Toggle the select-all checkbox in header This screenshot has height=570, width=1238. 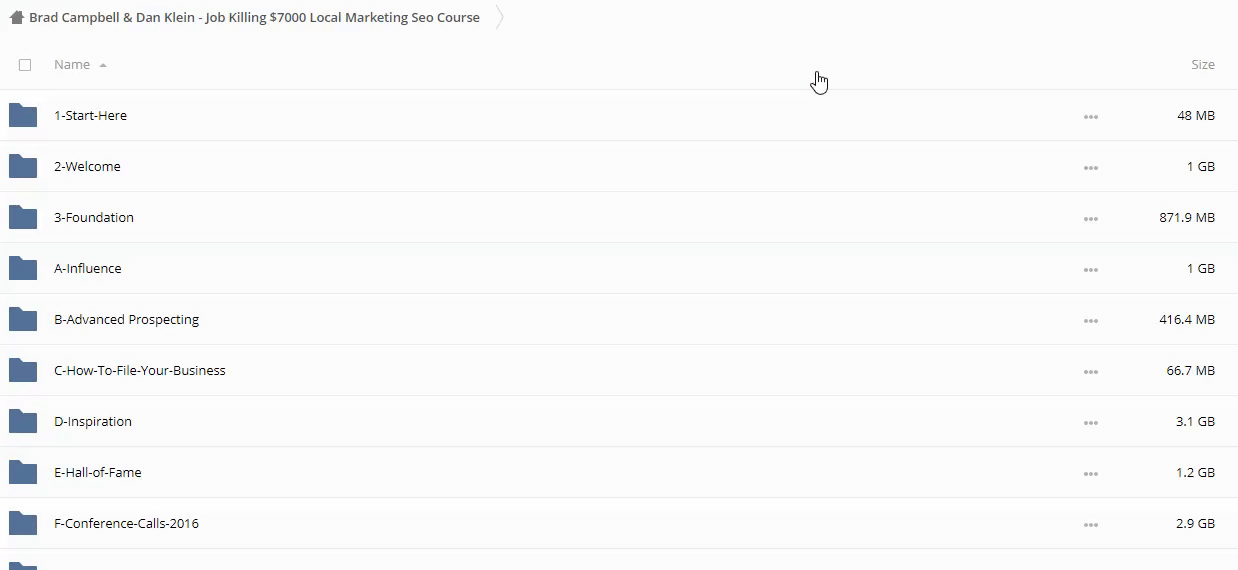pyautogui.click(x=25, y=65)
